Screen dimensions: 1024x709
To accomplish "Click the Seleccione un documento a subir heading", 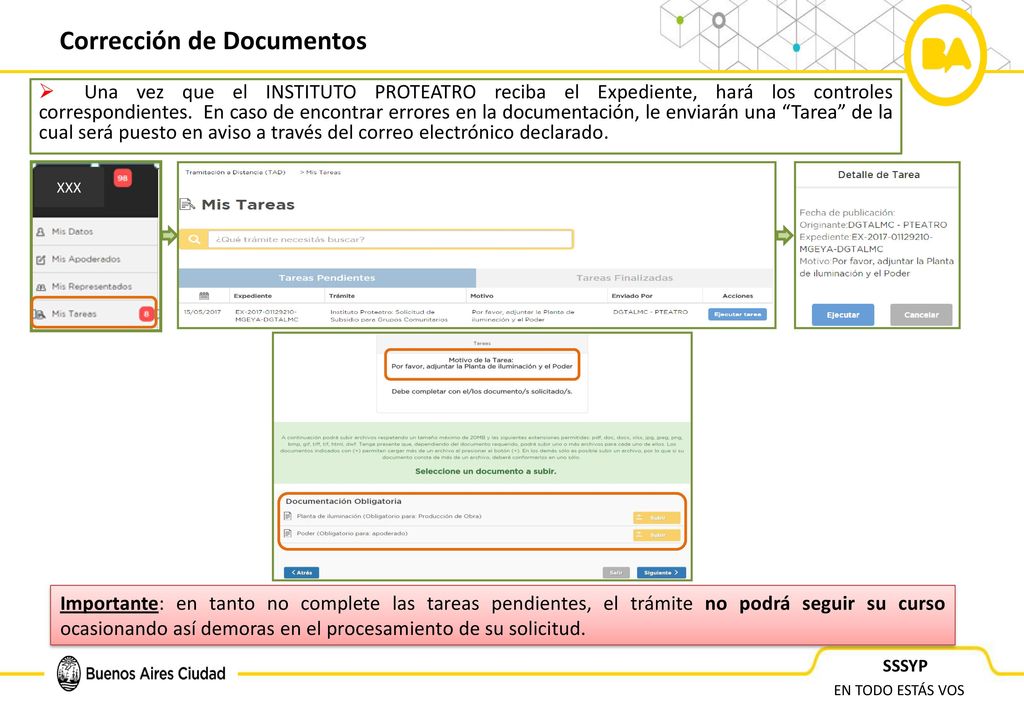I will click(486, 471).
